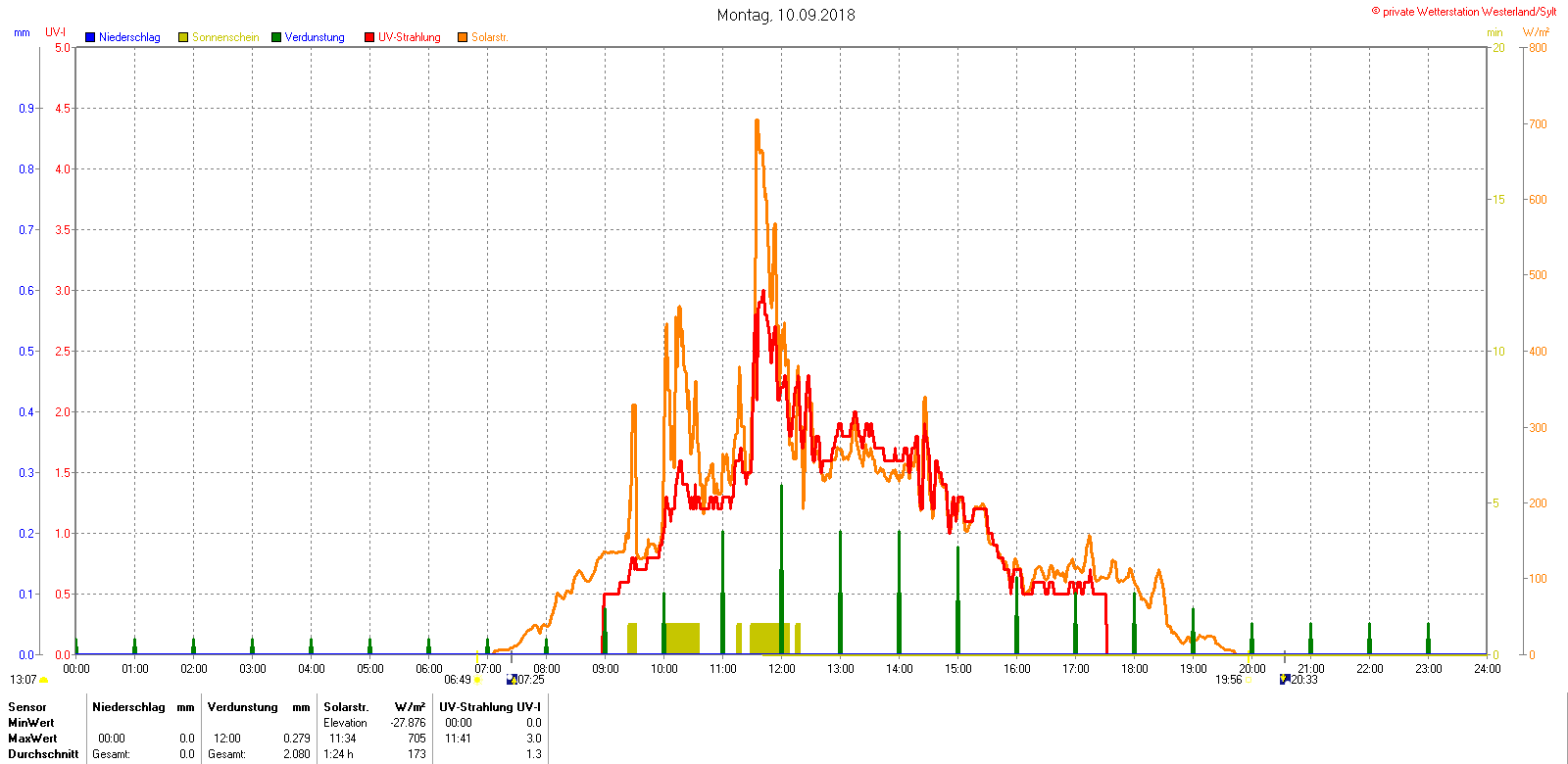This screenshot has width=1568, height=764.
Task: Click the sunrise sun icon beside 06:49
Action: (x=477, y=680)
